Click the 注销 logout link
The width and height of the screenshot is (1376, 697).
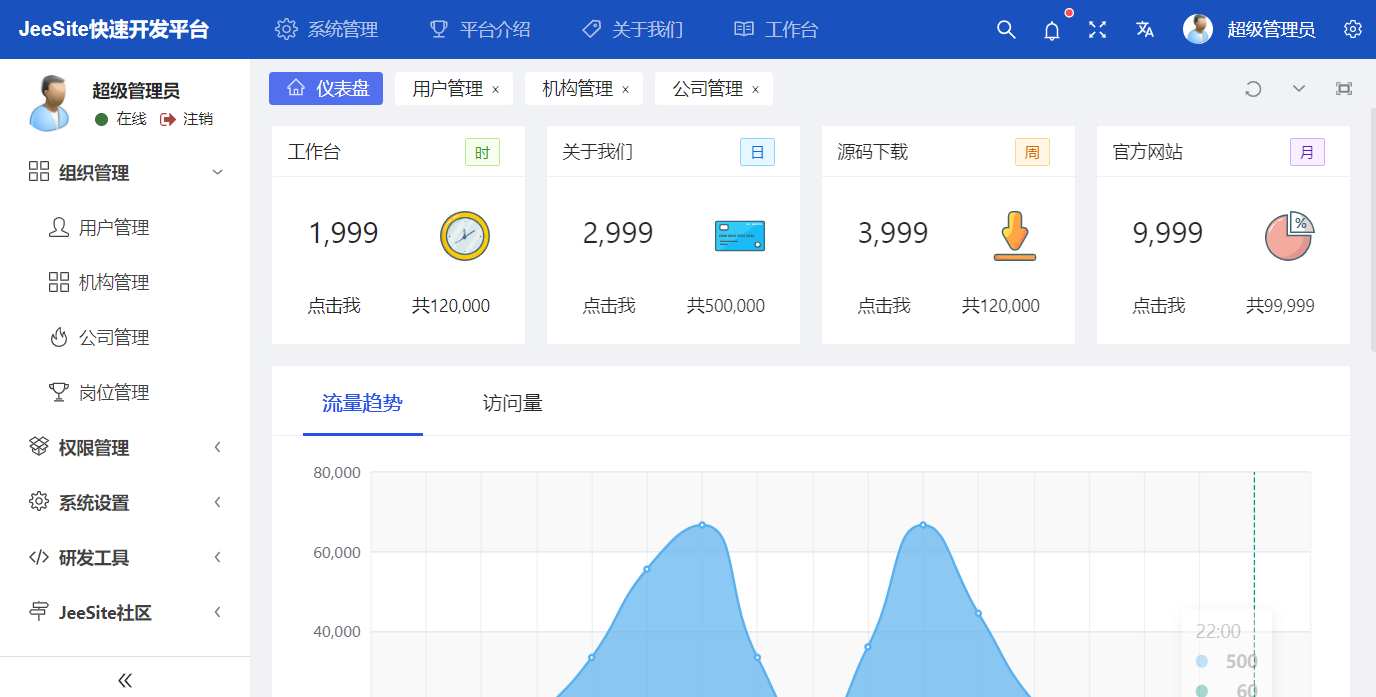(x=198, y=119)
